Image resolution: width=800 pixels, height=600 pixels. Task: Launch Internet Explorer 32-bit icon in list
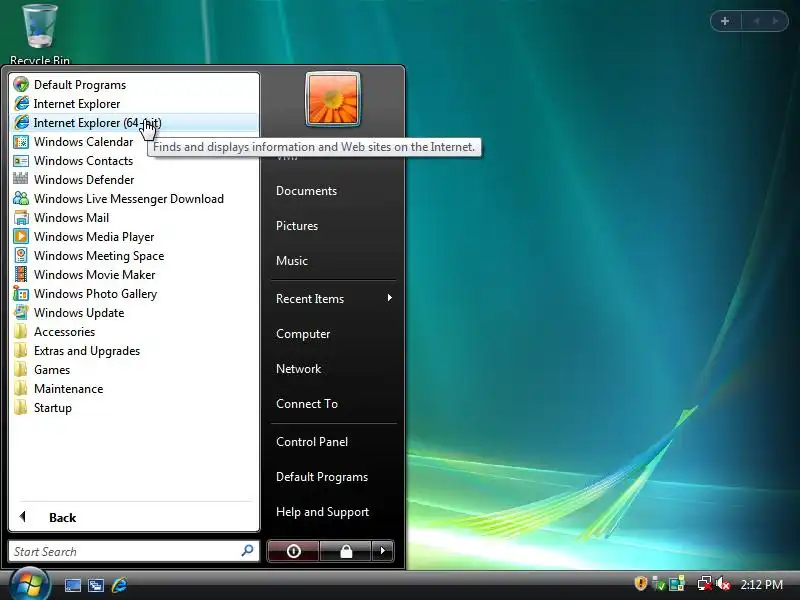tap(21, 104)
